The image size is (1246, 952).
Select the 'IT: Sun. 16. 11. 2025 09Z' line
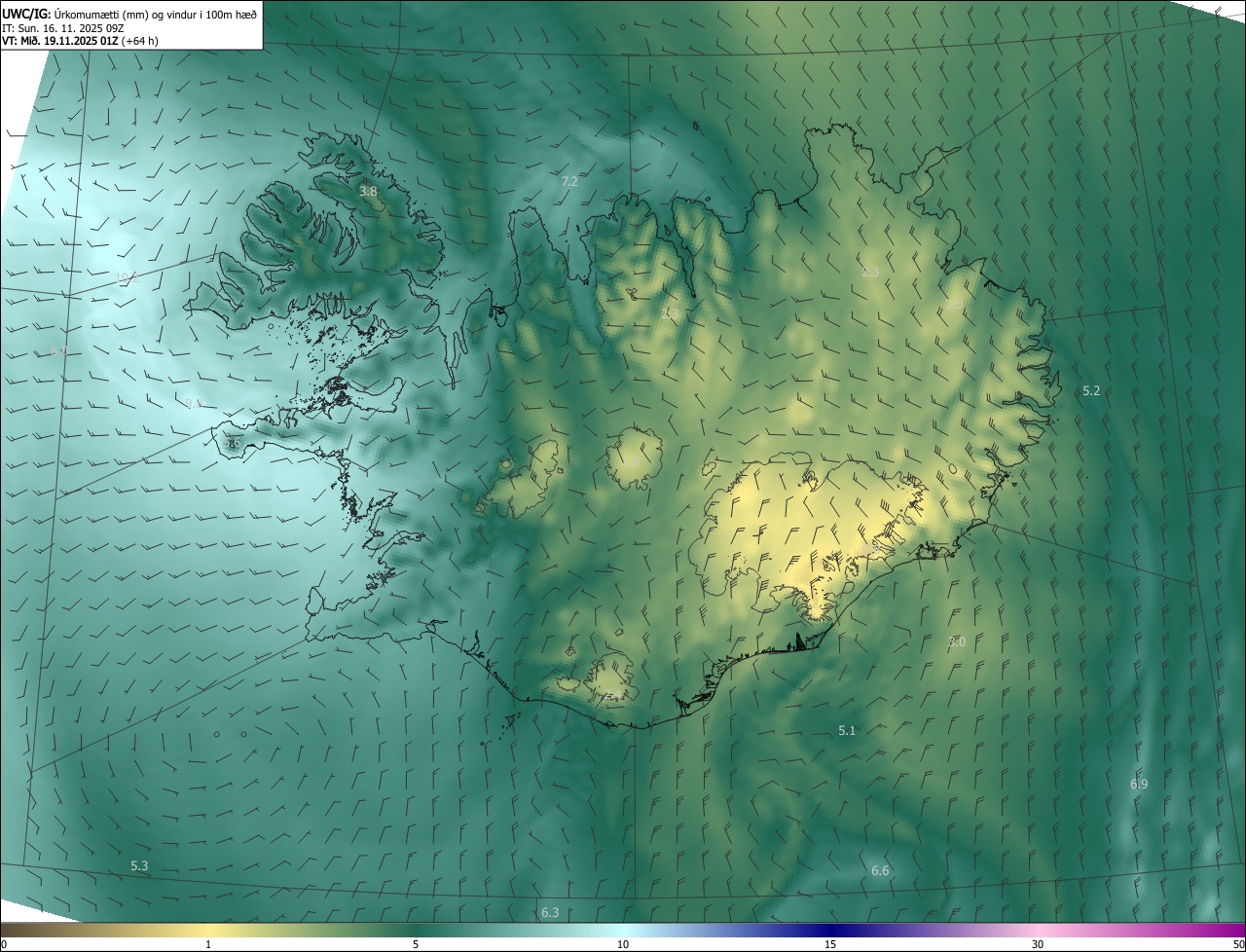pyautogui.click(x=63, y=27)
